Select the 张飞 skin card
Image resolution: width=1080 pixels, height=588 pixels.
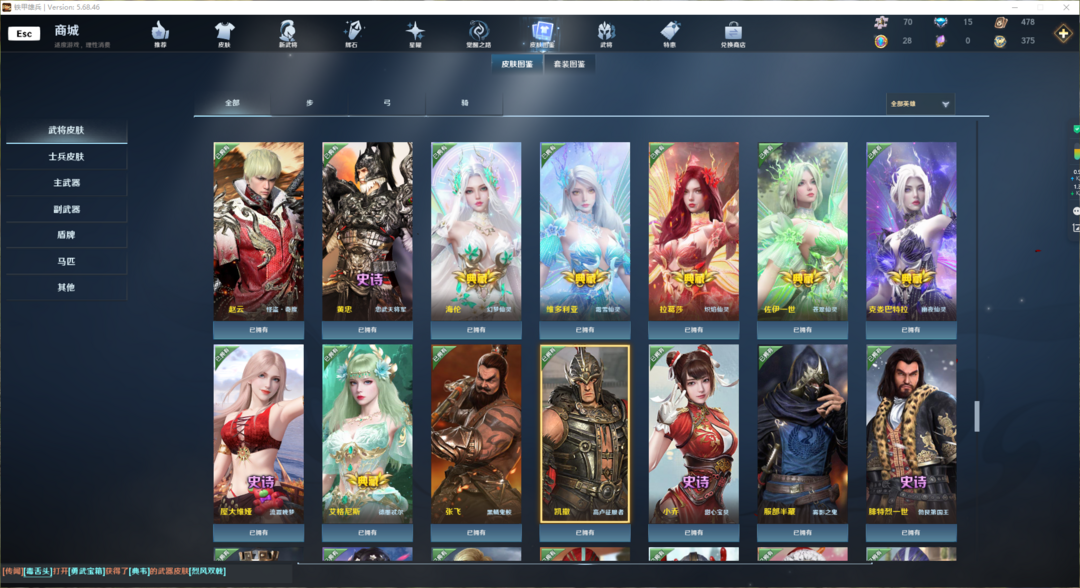(476, 433)
